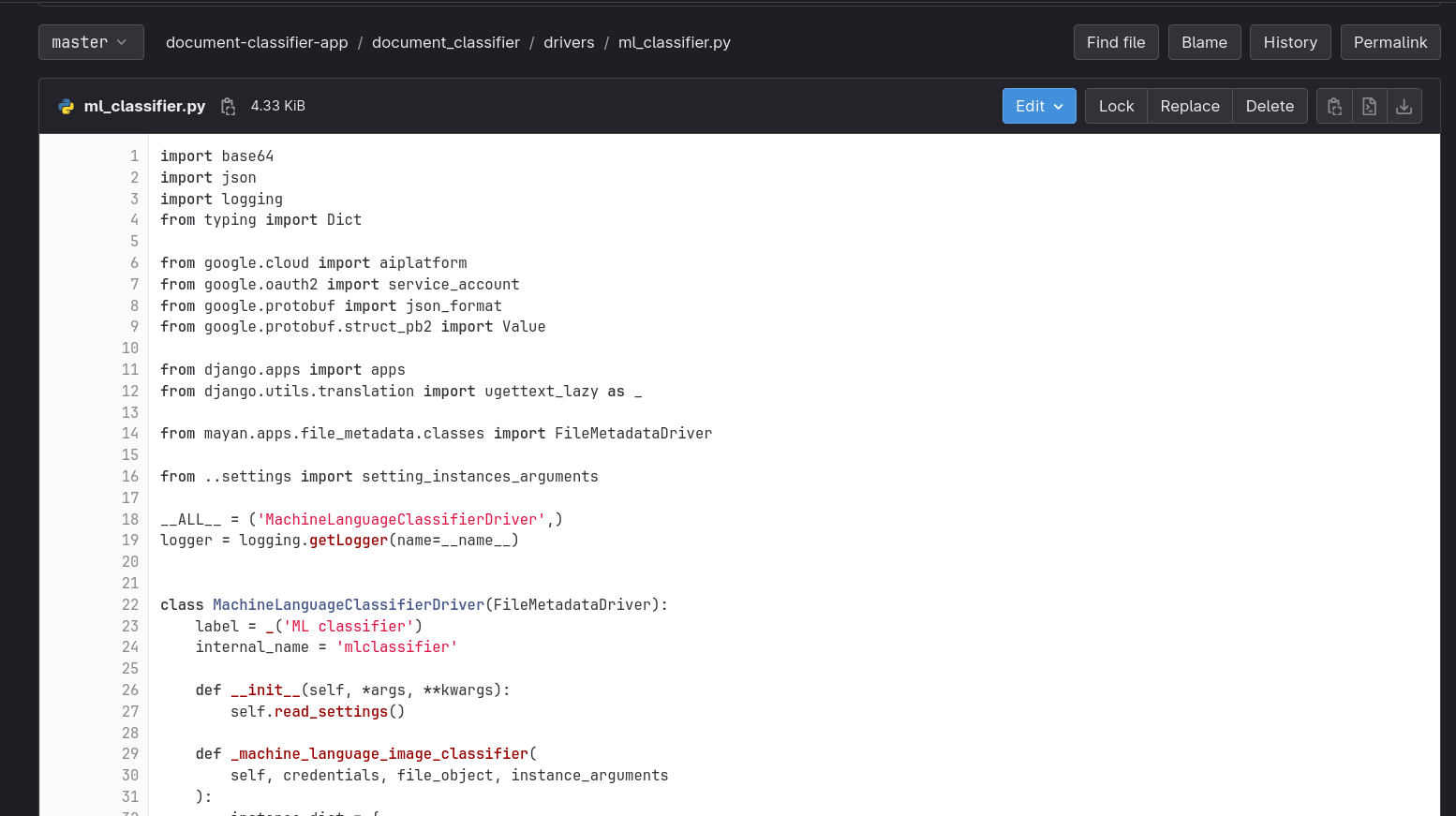
Task: Click line number 18
Action: pyautogui.click(x=130, y=520)
